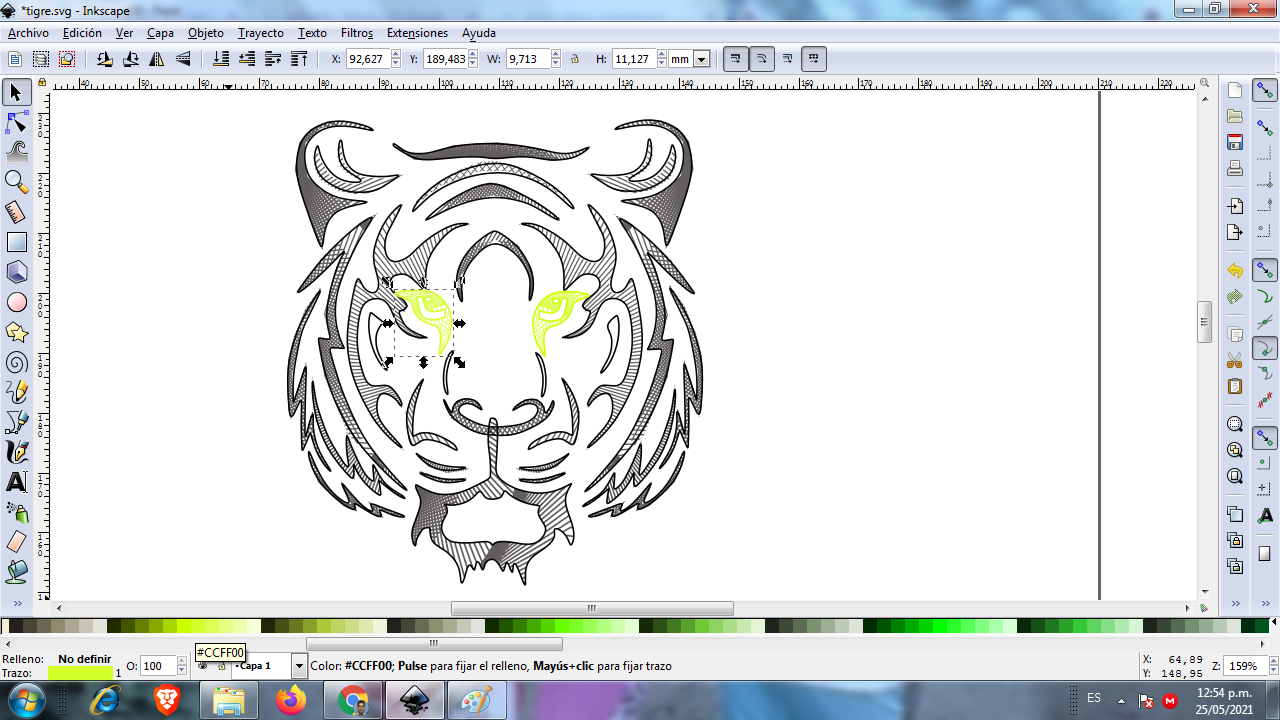The height and width of the screenshot is (720, 1280).
Task: Increase the X coordinate stepper
Action: click(395, 55)
